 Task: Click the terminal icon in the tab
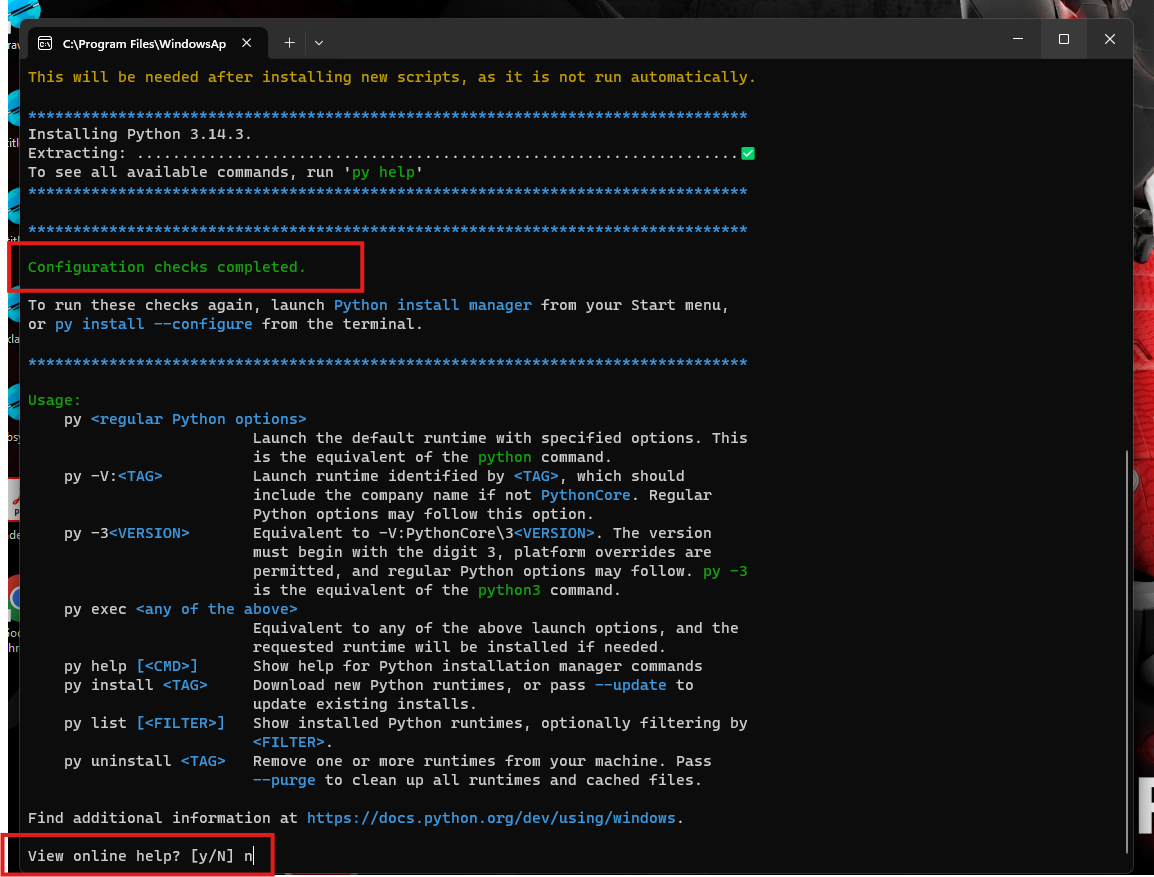(x=45, y=43)
